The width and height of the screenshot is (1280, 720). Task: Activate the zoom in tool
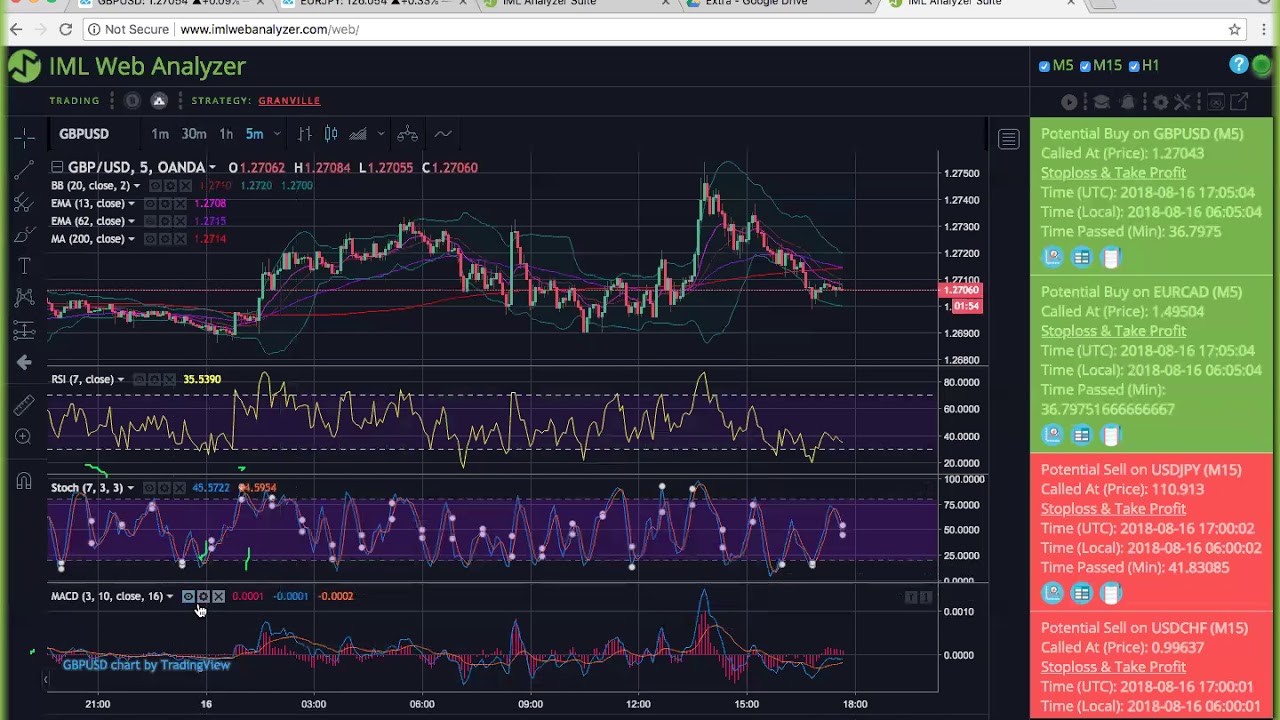[x=24, y=437]
